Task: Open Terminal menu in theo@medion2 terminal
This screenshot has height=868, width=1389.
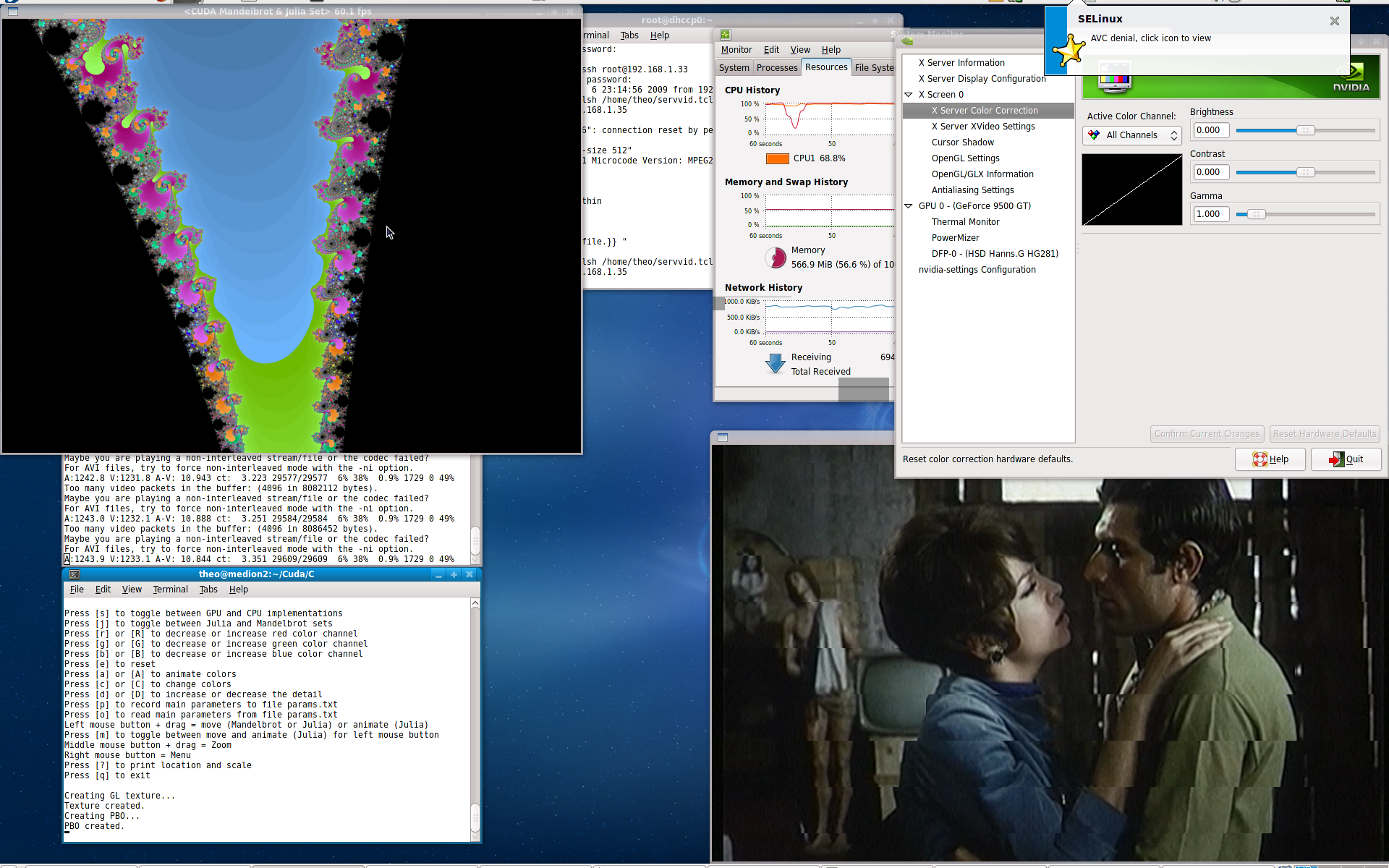Action: coord(170,590)
